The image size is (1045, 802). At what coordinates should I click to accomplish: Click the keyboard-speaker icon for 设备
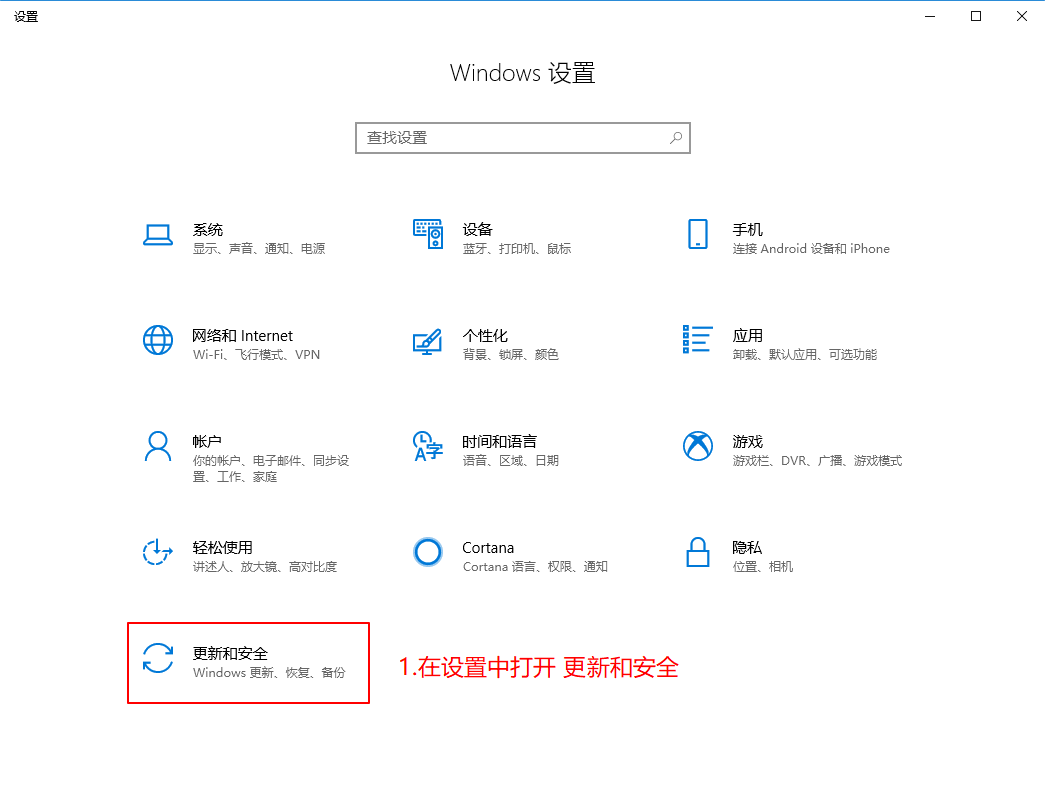(428, 234)
